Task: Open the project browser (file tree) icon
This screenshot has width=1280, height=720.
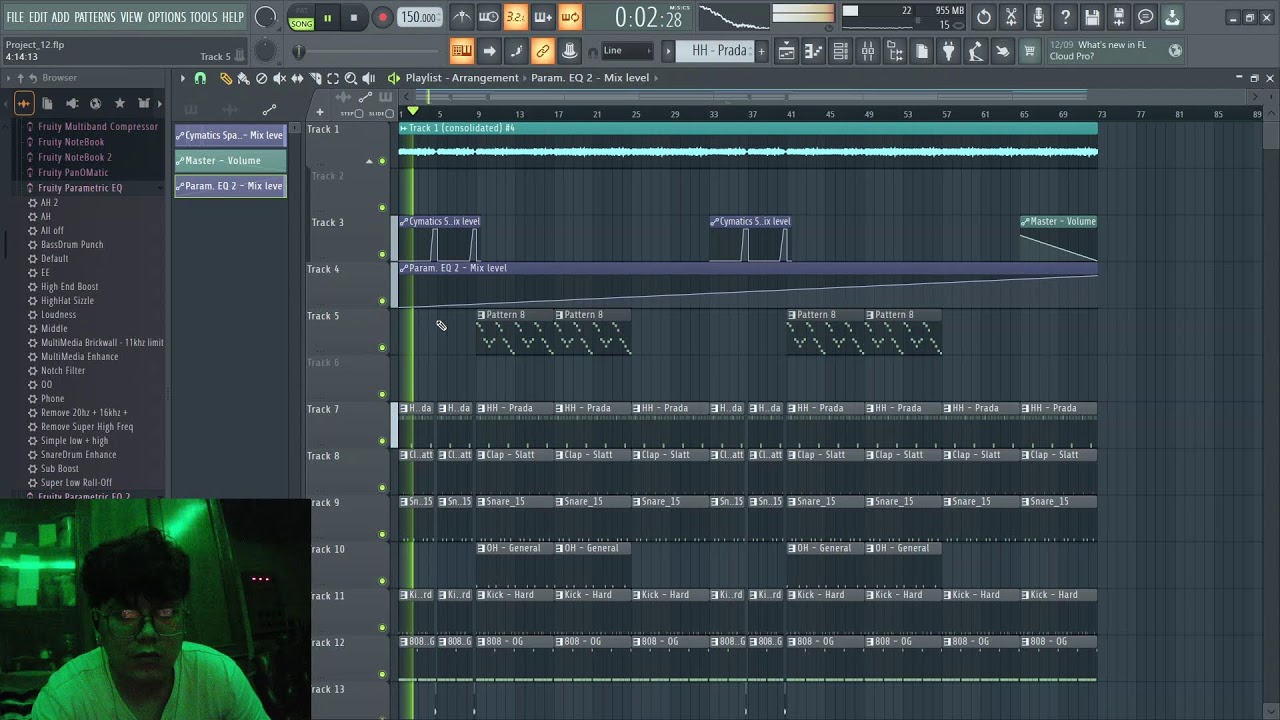Action: click(x=895, y=52)
